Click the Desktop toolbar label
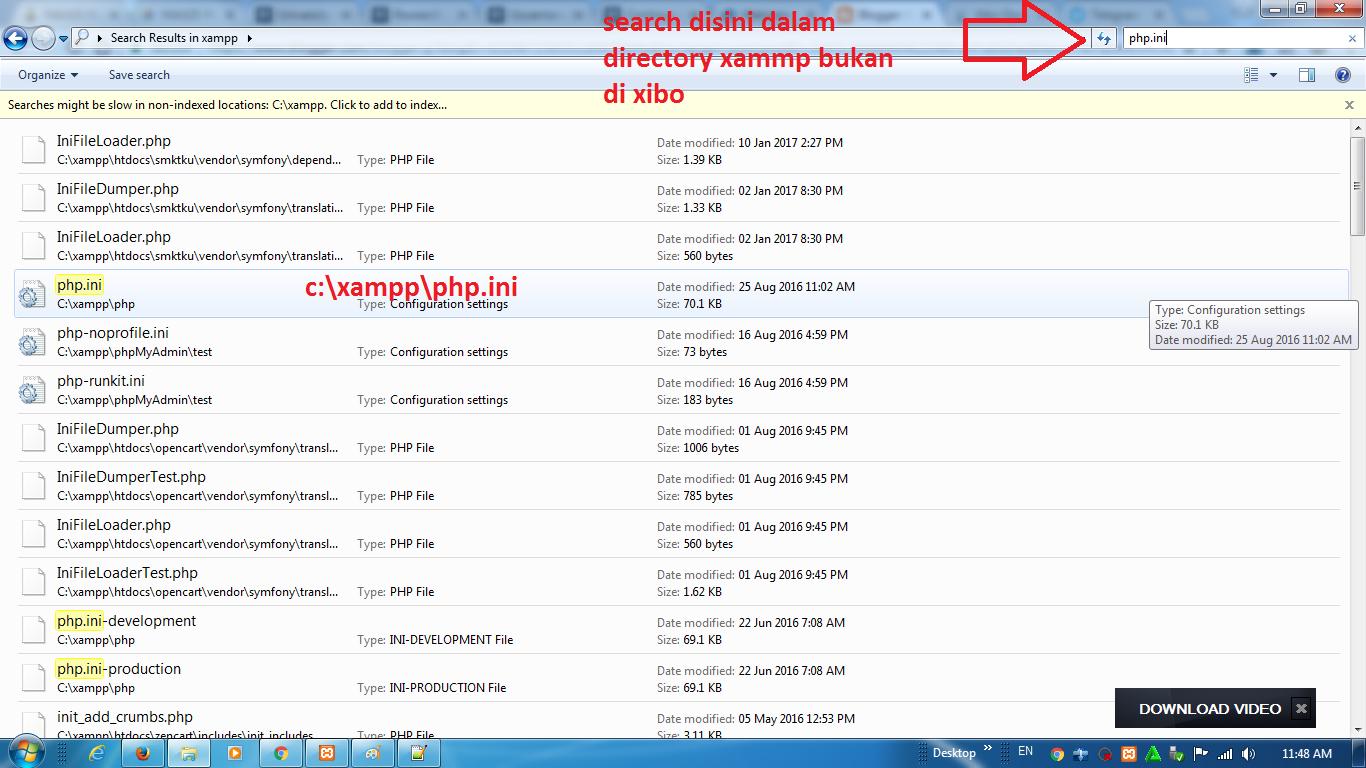This screenshot has height=768, width=1366. coord(954,753)
